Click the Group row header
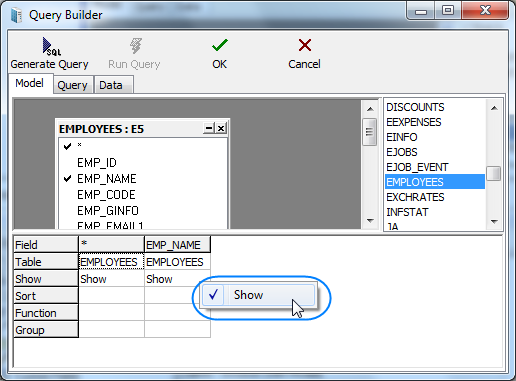Image resolution: width=516 pixels, height=381 pixels. pos(46,330)
